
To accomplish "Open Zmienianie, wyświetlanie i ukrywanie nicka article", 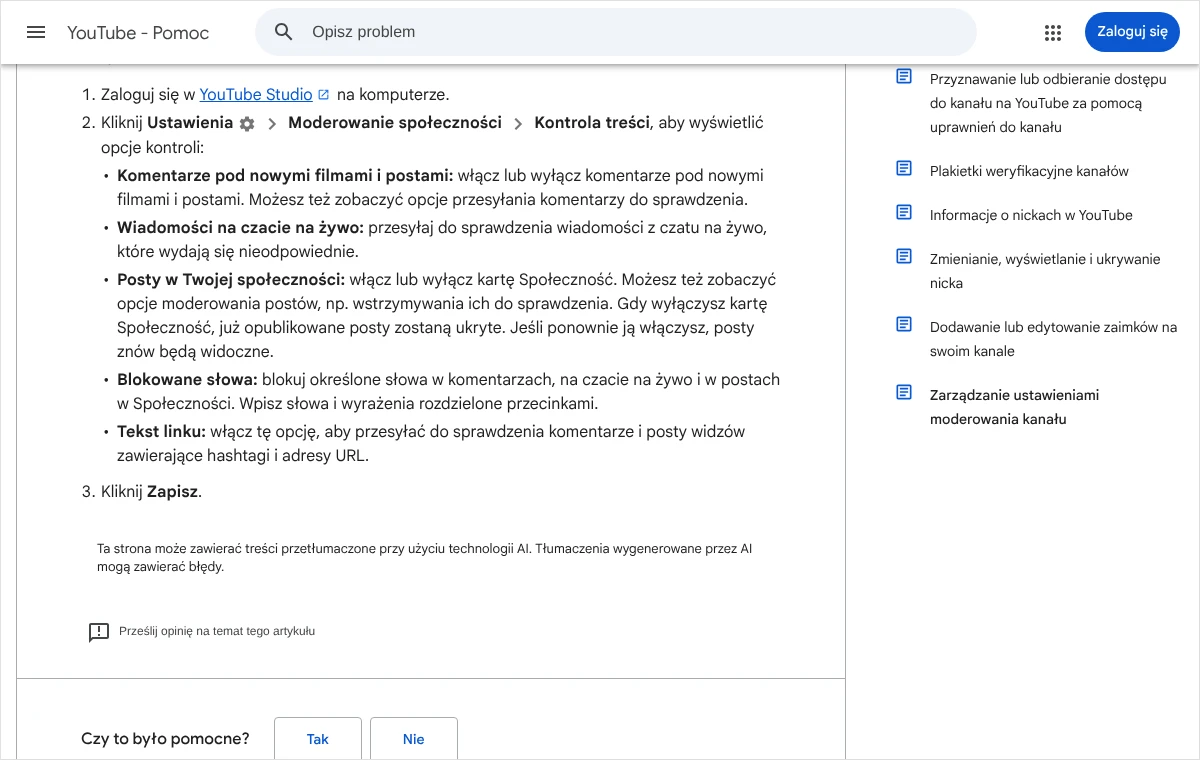I will coord(1045,271).
